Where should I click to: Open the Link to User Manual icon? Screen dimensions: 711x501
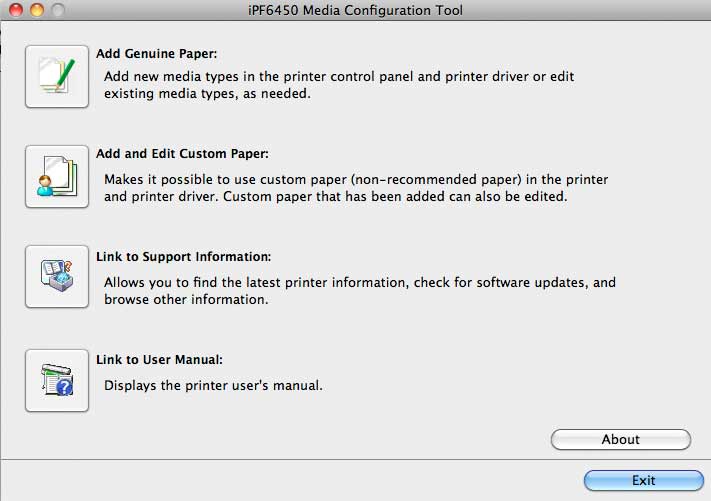(x=57, y=380)
